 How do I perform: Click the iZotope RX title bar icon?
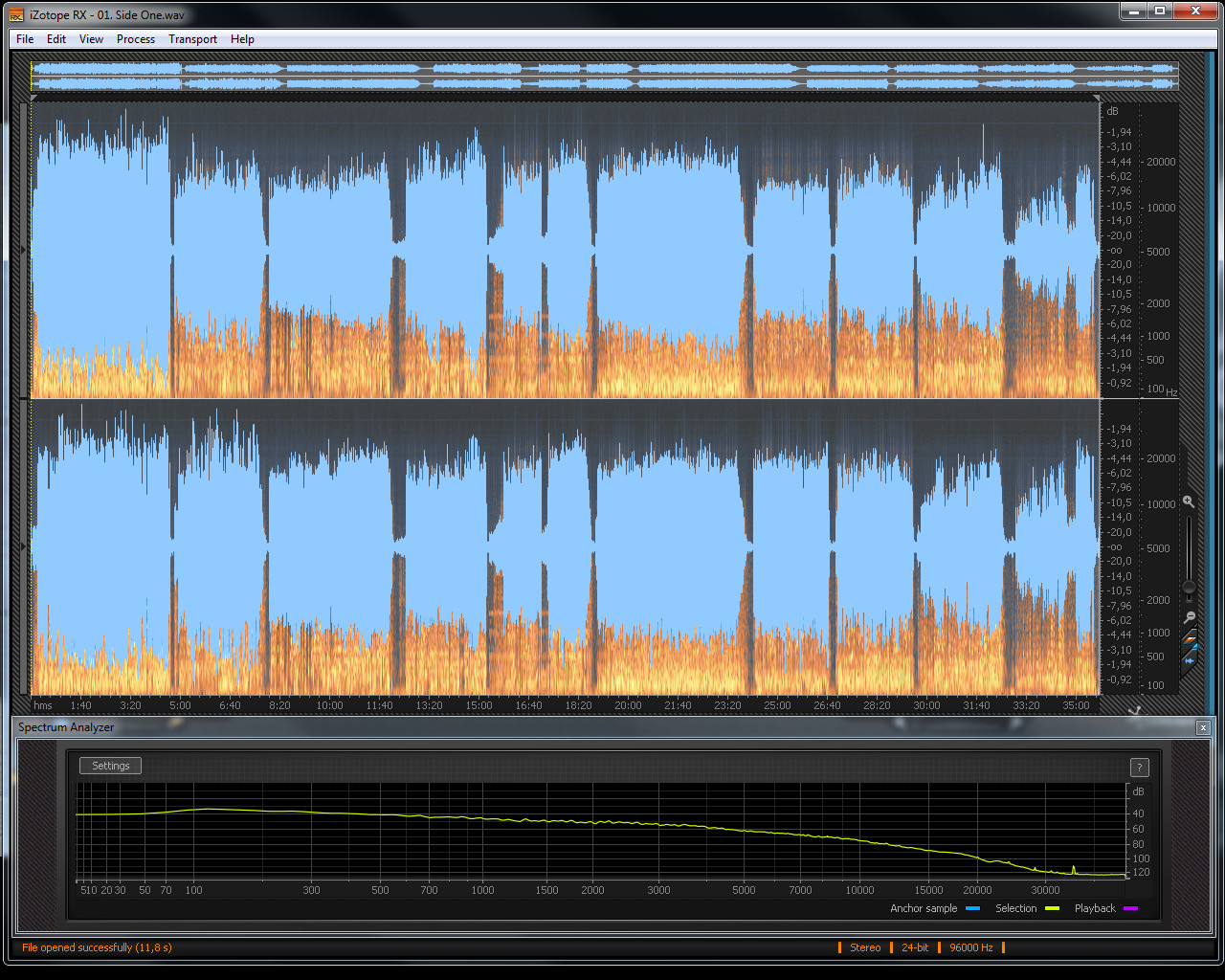pyautogui.click(x=16, y=14)
